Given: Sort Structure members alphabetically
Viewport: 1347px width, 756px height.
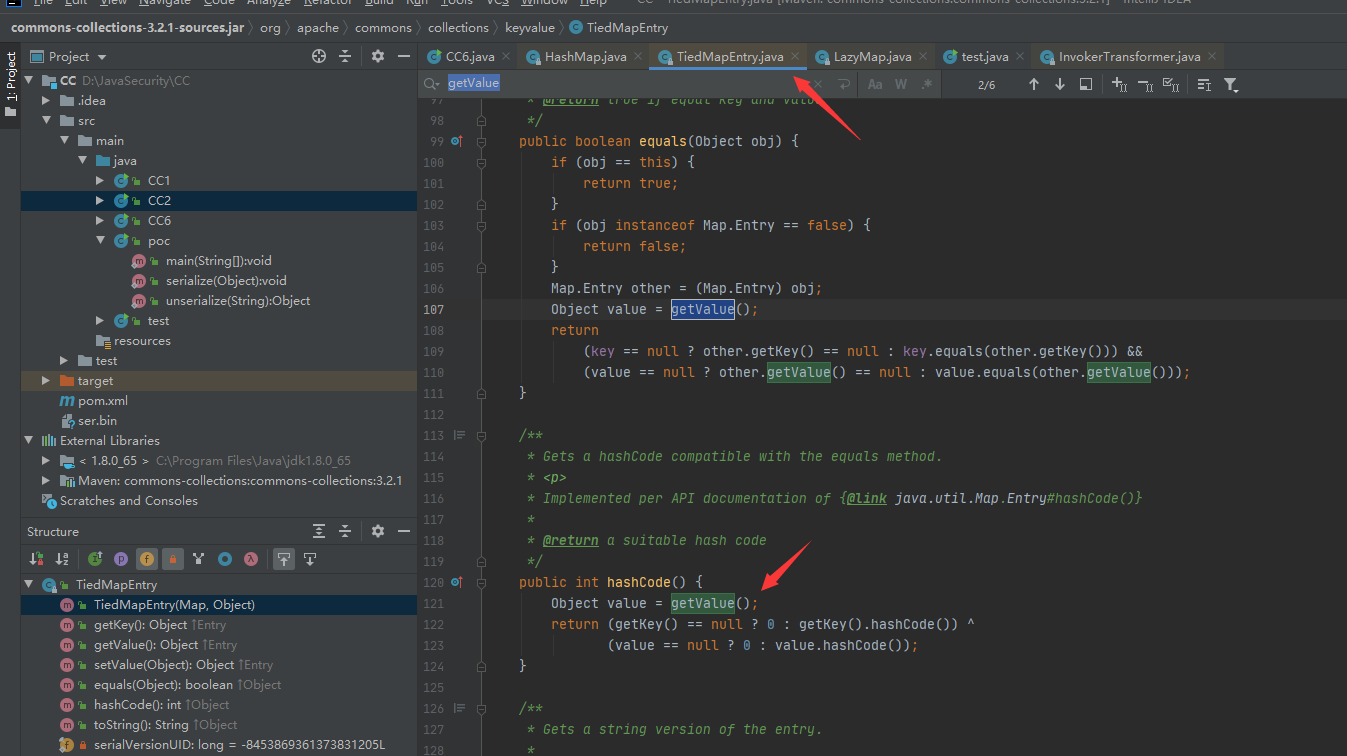Looking at the screenshot, I should (x=62, y=559).
